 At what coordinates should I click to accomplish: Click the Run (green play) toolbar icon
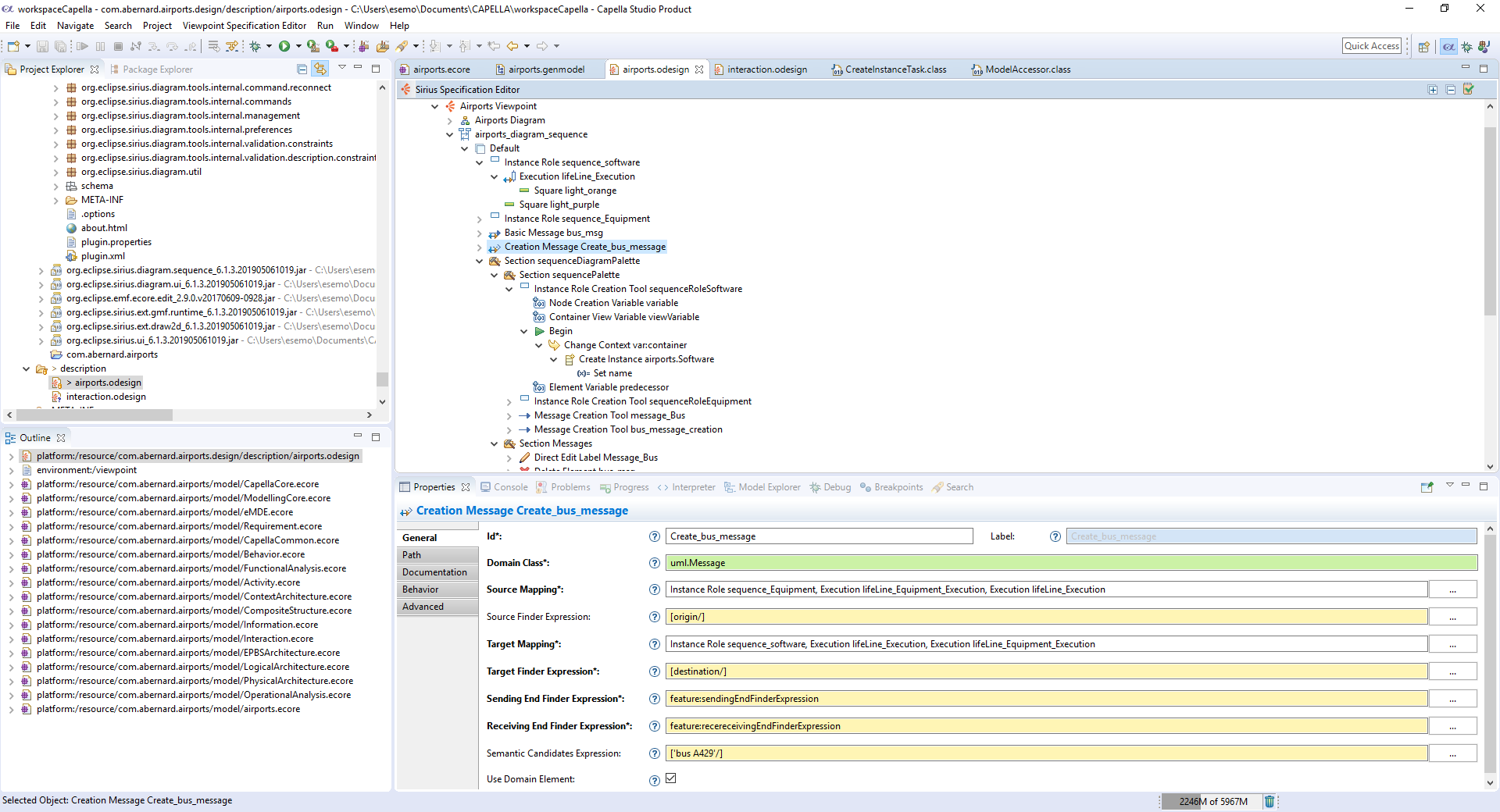coord(284,47)
